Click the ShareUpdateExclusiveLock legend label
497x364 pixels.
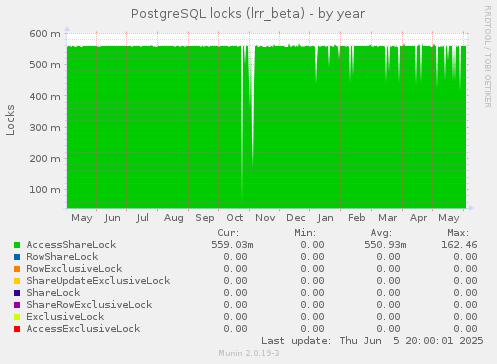click(98, 281)
